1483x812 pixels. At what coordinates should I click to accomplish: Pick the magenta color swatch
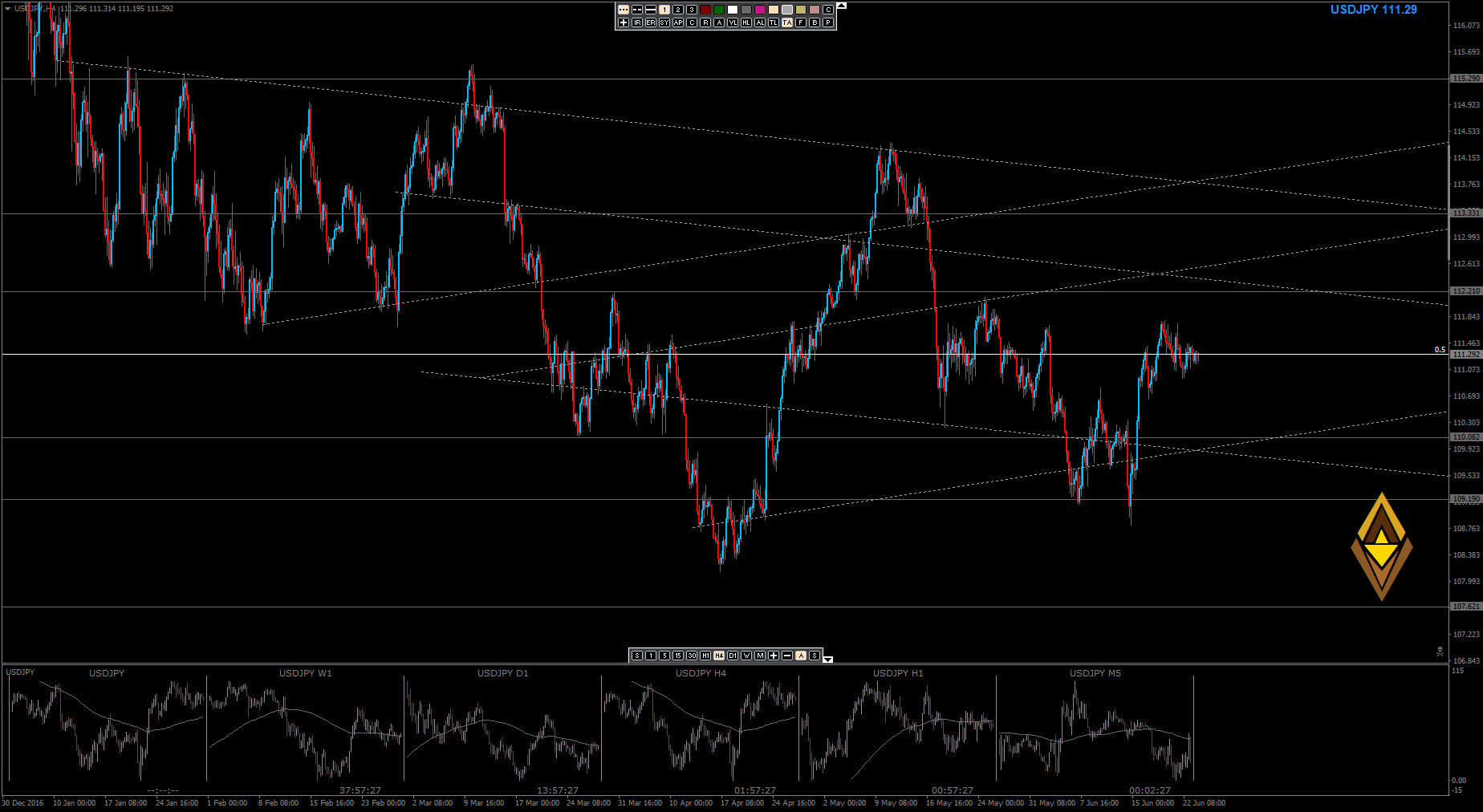760,10
